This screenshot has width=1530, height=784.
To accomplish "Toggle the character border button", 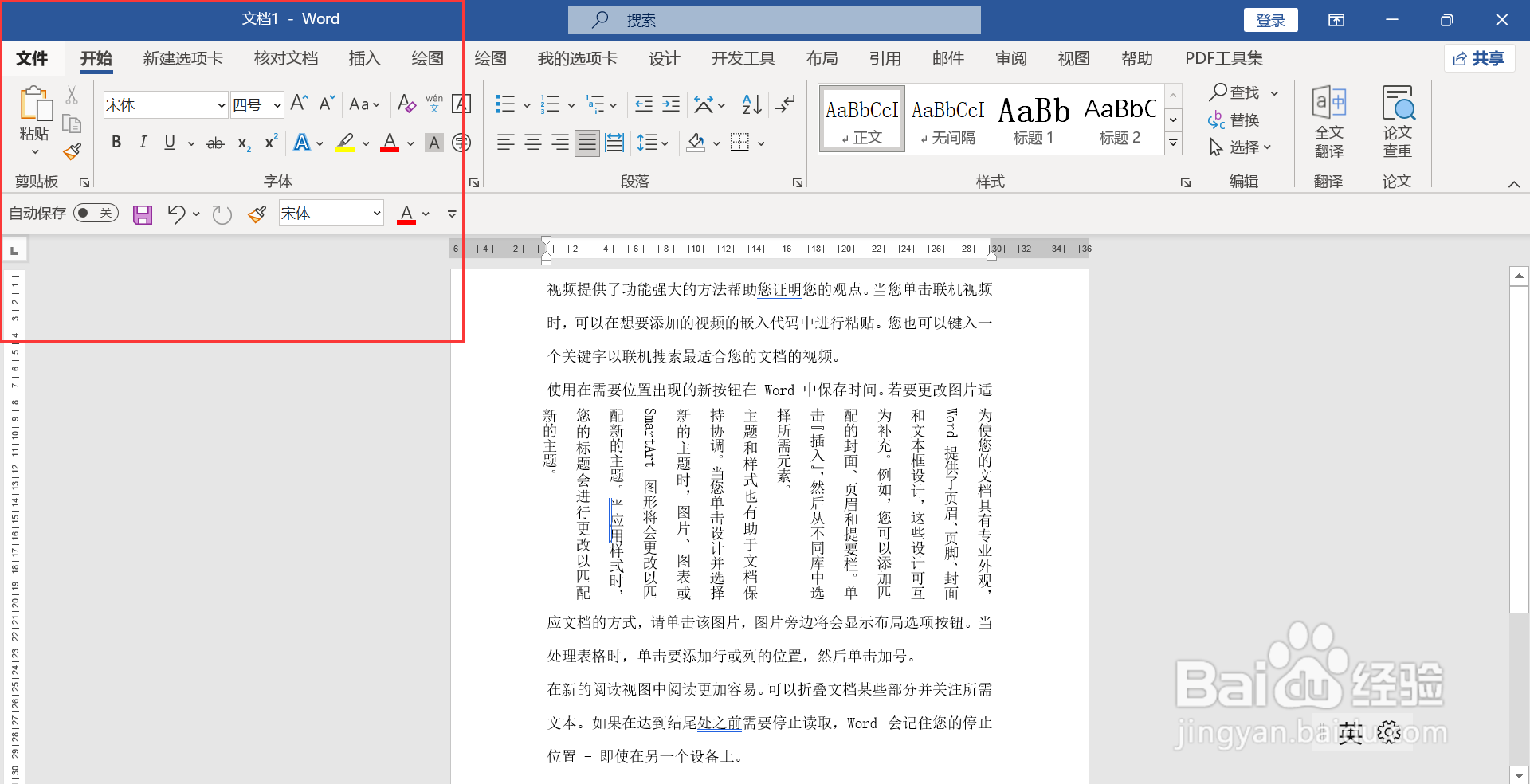I will click(461, 104).
